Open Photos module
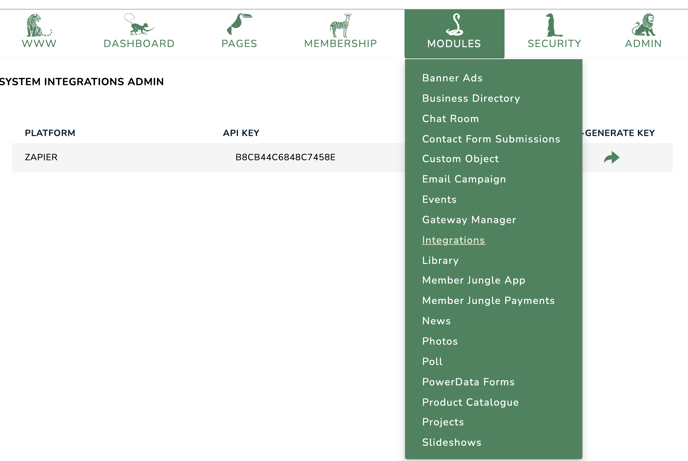Viewport: 688px width, 461px height. [440, 341]
